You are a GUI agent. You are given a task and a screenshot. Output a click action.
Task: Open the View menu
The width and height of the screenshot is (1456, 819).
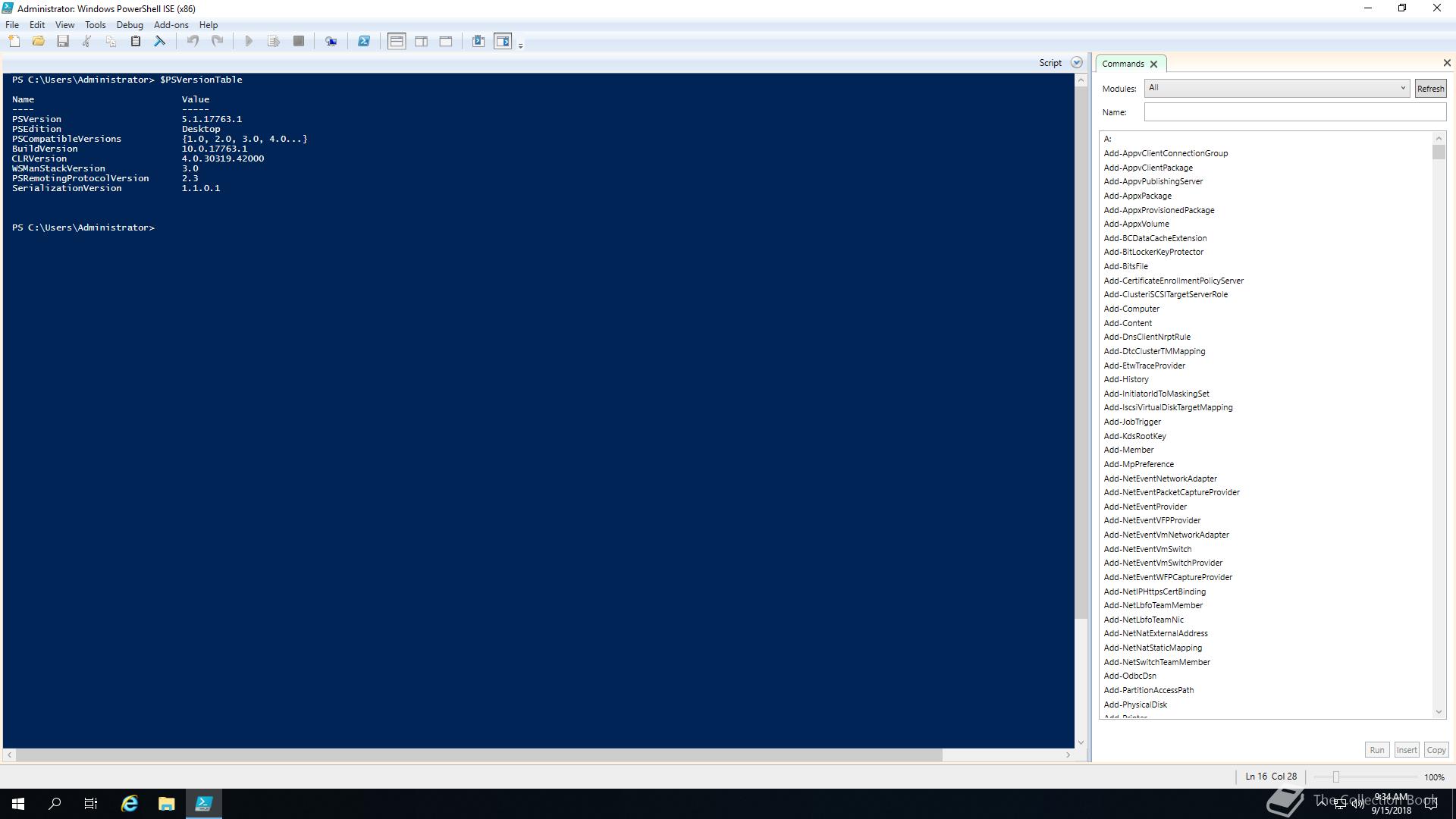[64, 25]
